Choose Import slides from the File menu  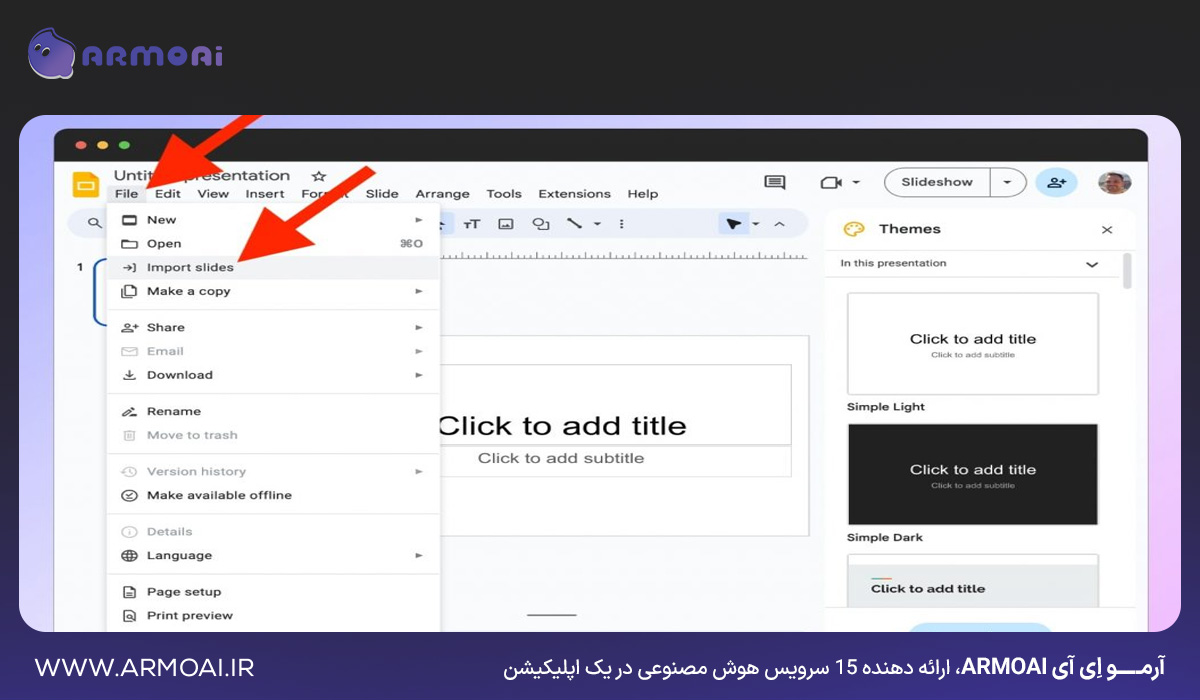point(192,267)
